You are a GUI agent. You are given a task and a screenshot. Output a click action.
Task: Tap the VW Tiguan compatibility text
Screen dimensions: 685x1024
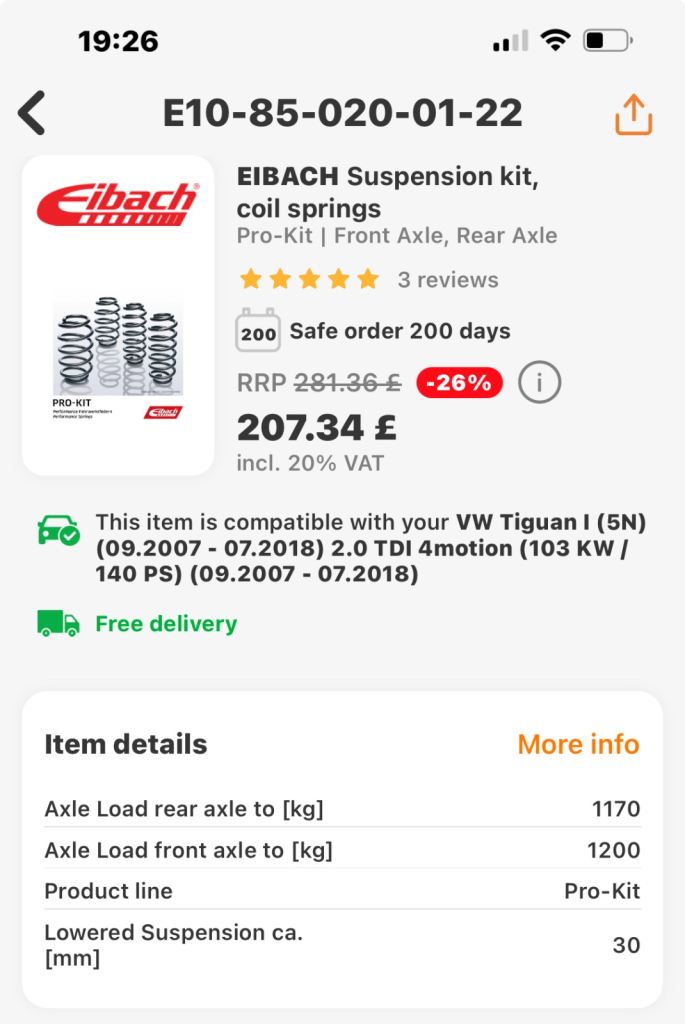[360, 549]
